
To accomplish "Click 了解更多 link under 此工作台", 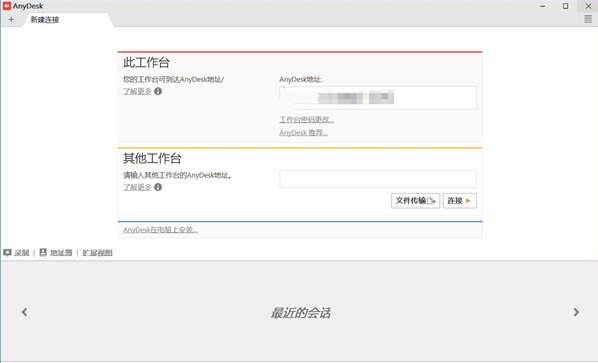I will pos(137,92).
